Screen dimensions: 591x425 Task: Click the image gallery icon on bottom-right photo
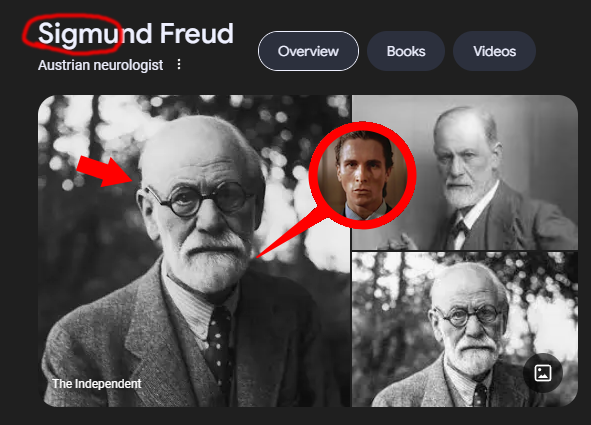click(543, 373)
